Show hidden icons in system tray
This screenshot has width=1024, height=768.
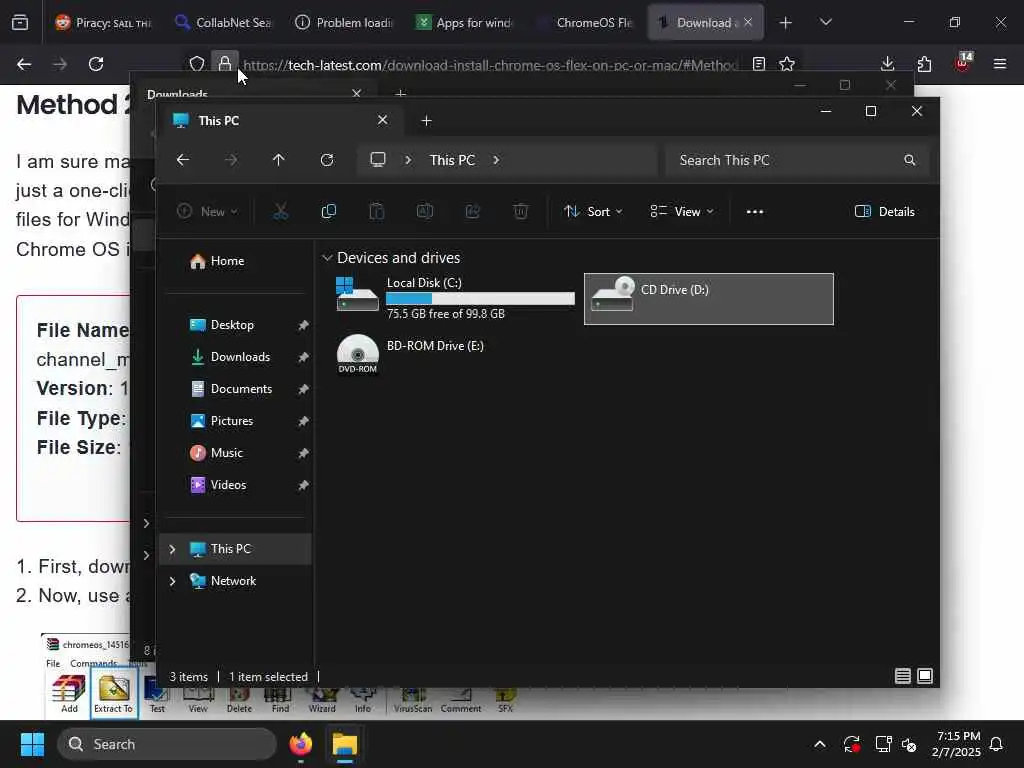(820, 744)
